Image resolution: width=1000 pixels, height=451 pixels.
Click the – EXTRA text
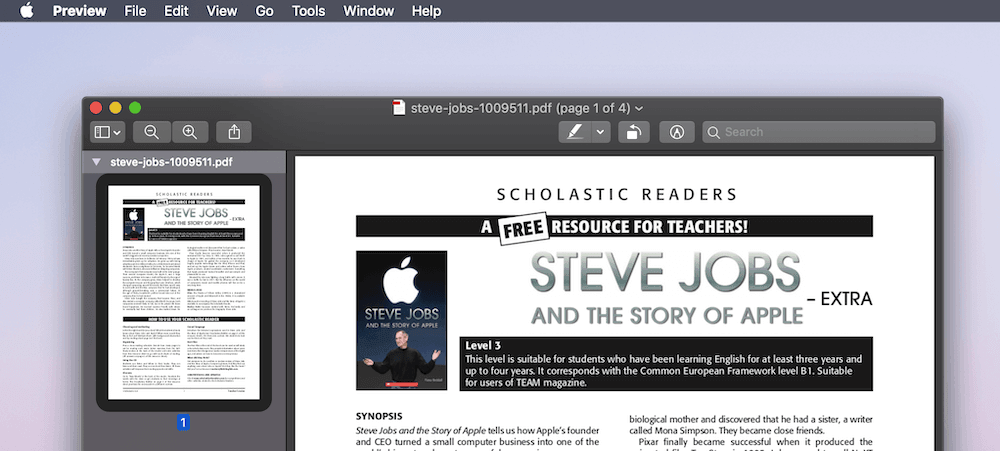click(x=839, y=298)
